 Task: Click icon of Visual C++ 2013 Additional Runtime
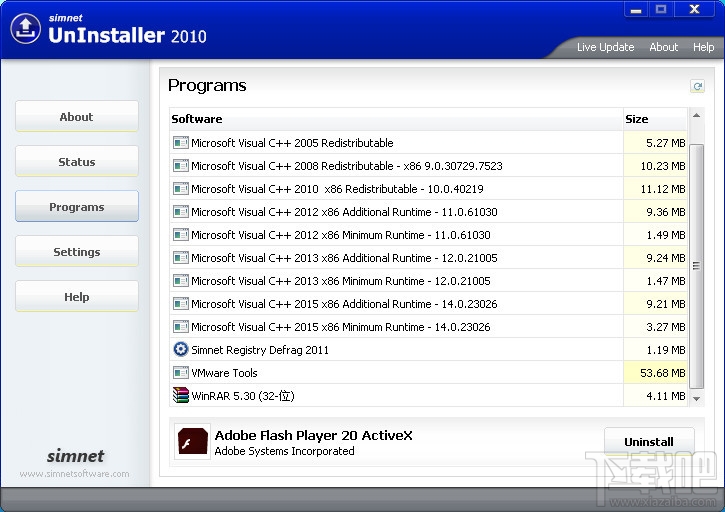[x=181, y=258]
